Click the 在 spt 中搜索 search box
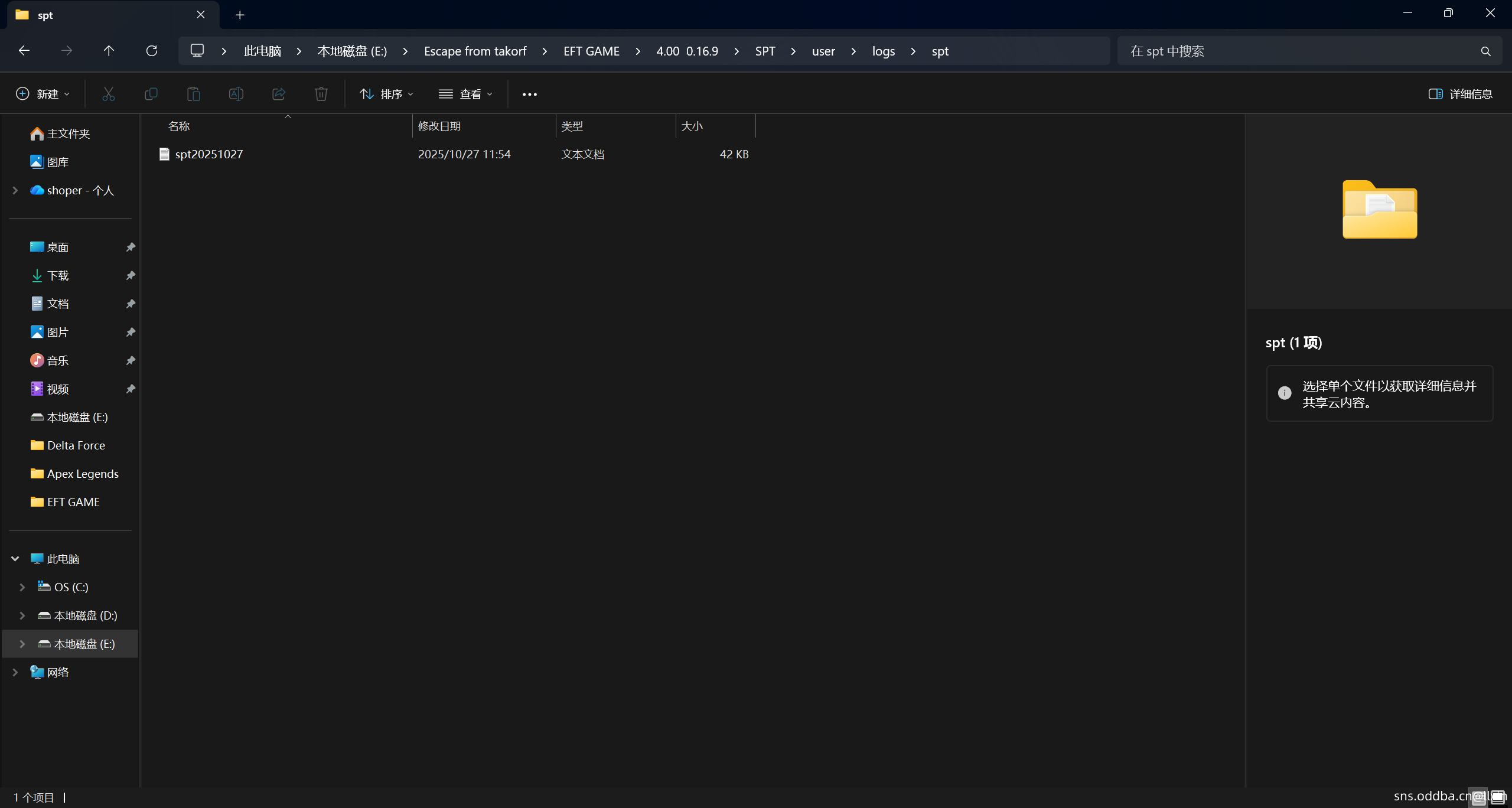 pos(1299,51)
